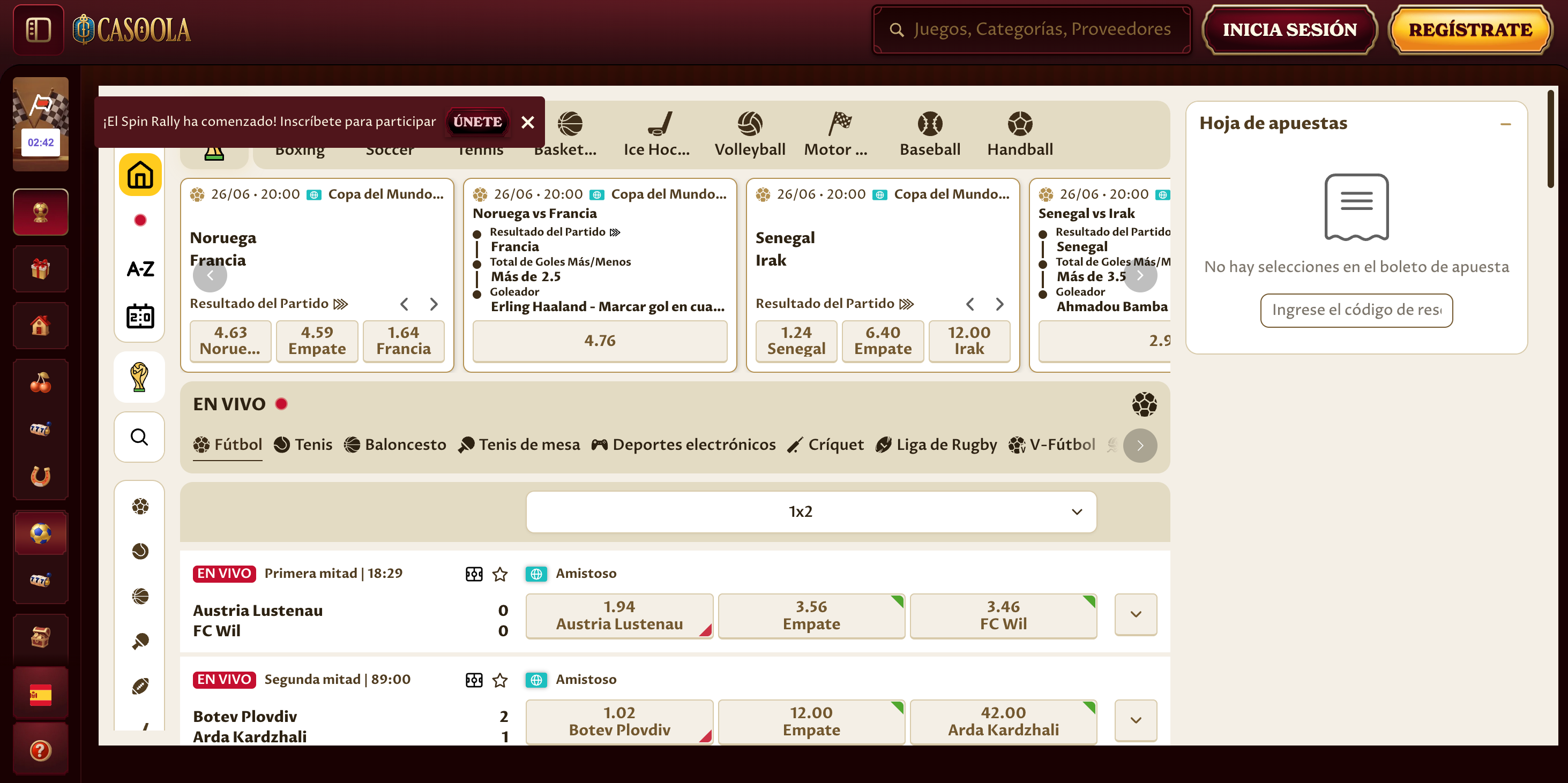Viewport: 1568px width, 783px height.
Task: Expand more markets for Botev Plovdiv match
Action: pyautogui.click(x=1136, y=720)
